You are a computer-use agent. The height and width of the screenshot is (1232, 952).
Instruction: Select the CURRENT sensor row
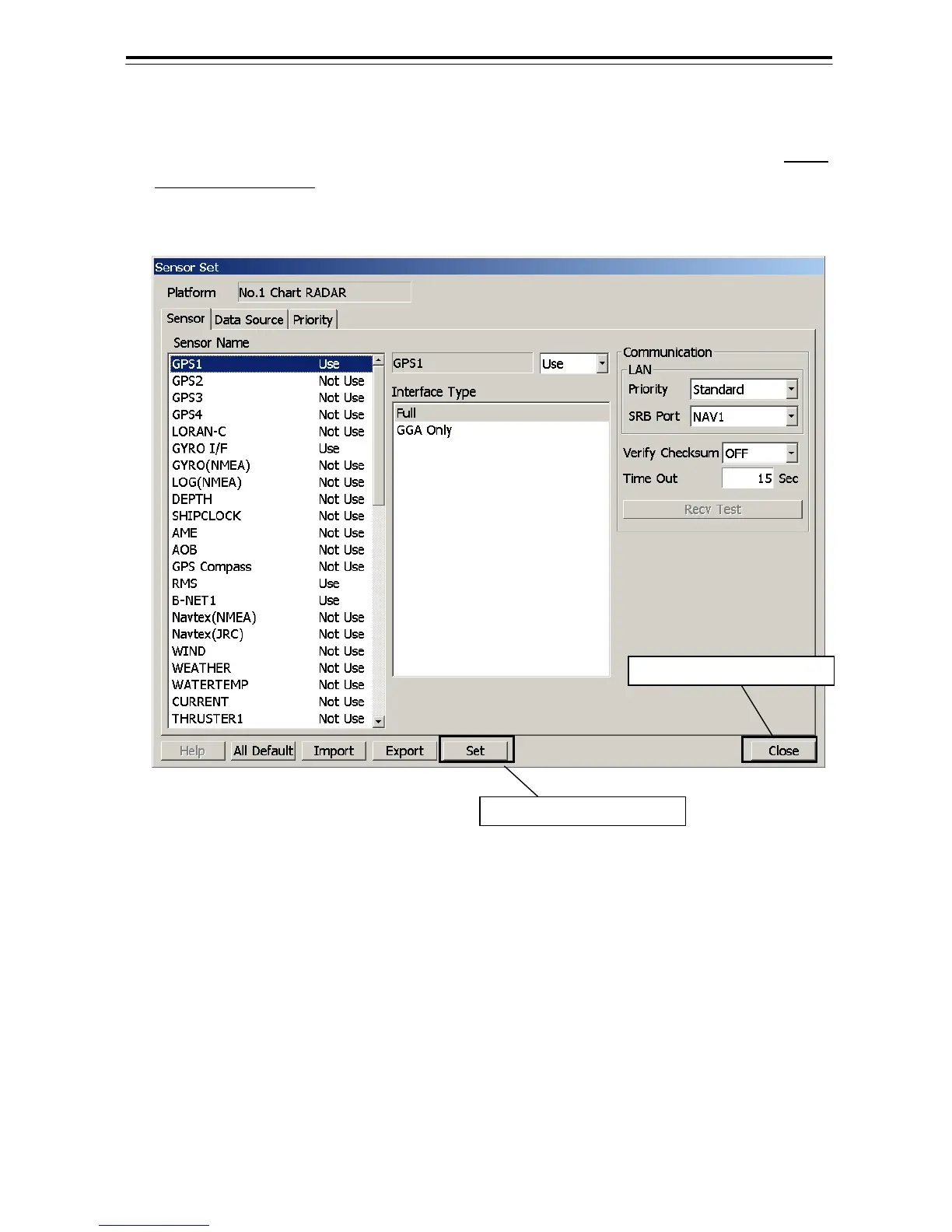click(271, 702)
